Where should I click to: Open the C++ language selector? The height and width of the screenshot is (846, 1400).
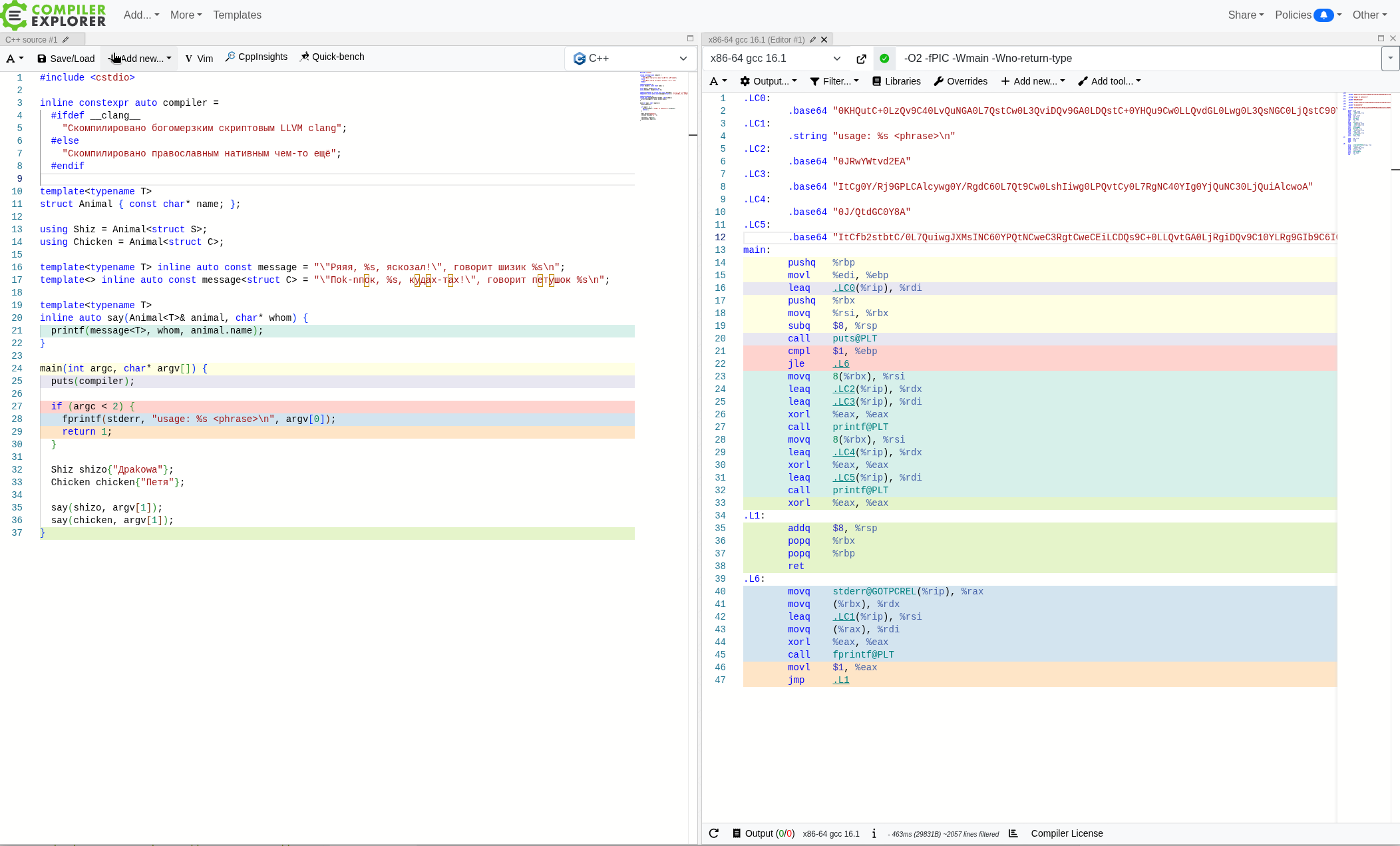[629, 59]
